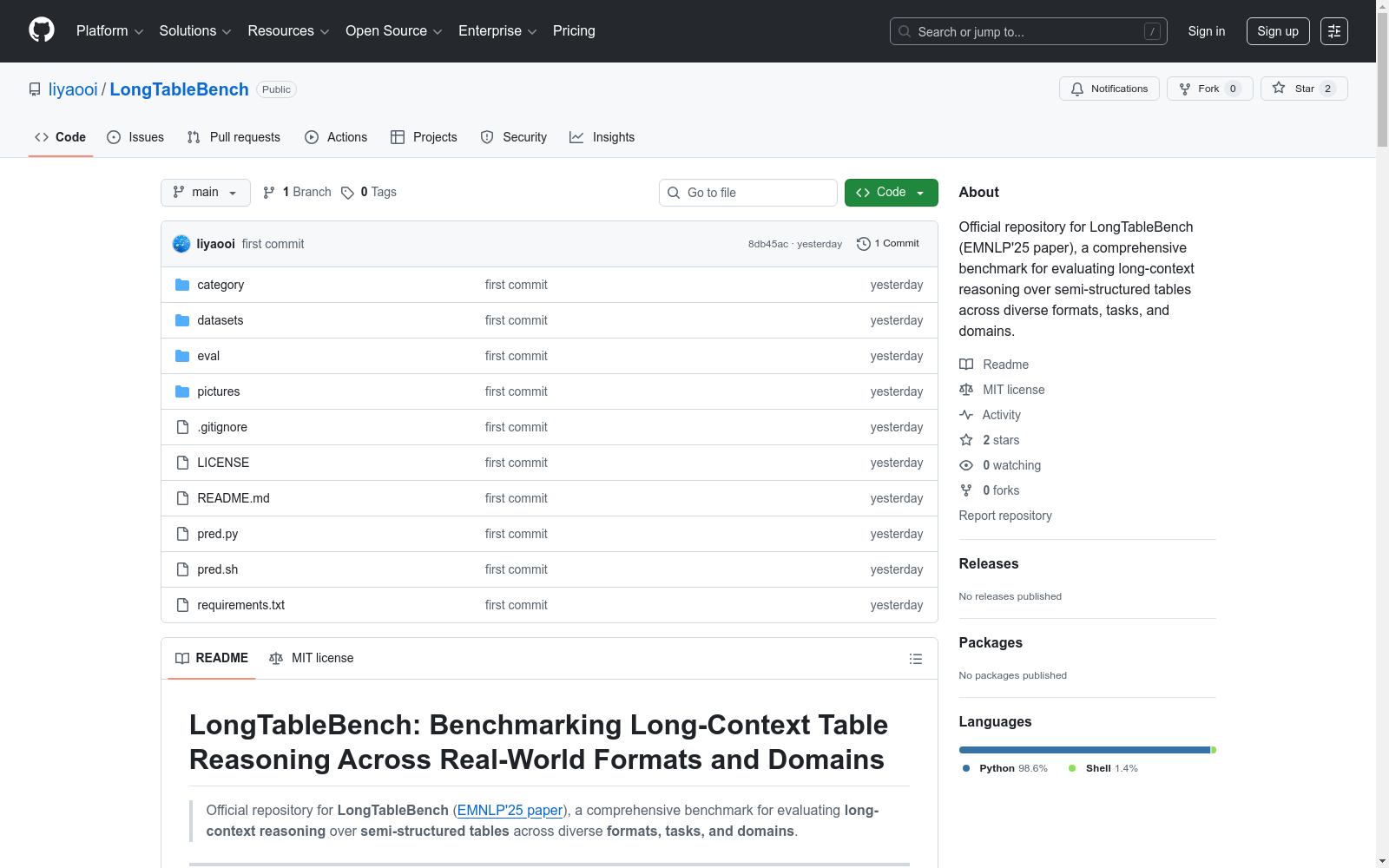Click the Notifications button
The image size is (1389, 868).
[1109, 89]
